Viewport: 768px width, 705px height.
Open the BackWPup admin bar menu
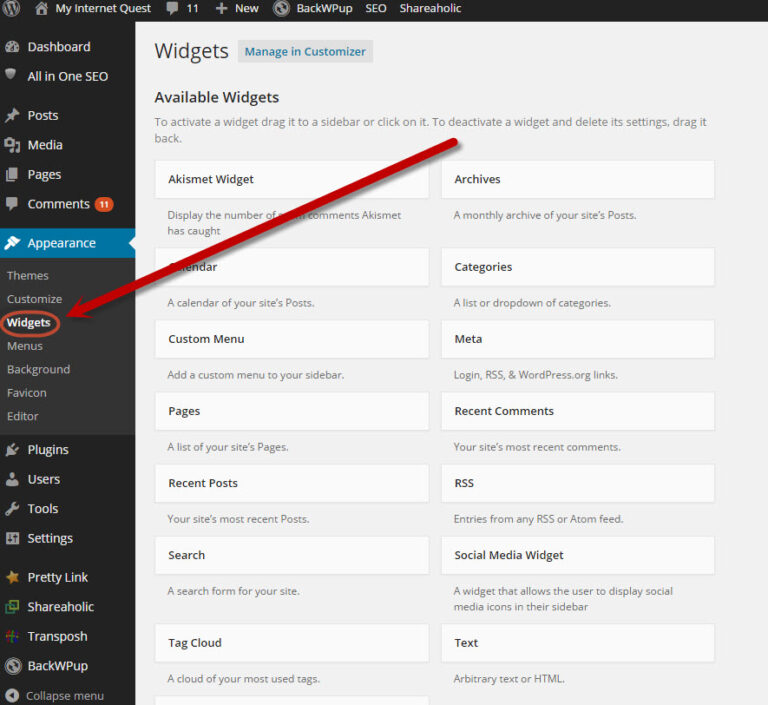(x=324, y=8)
